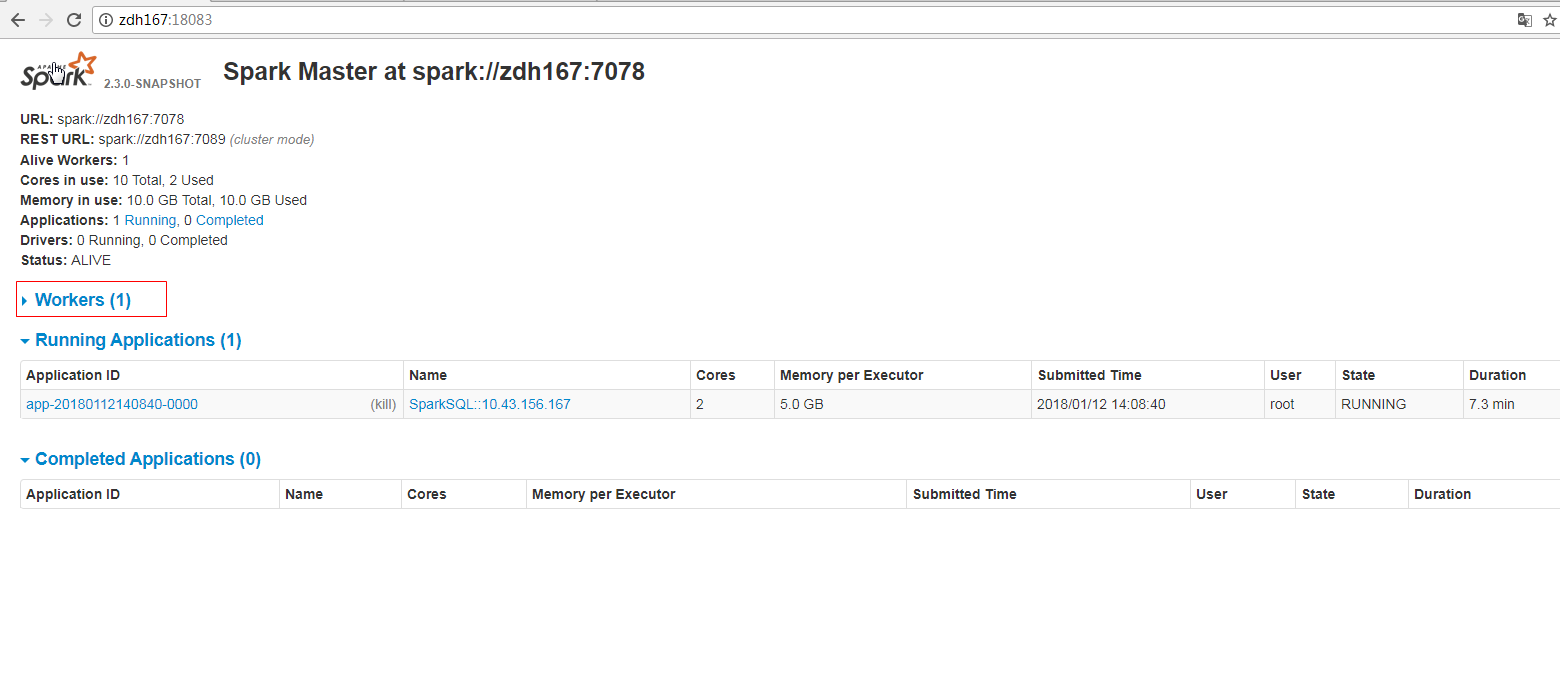Viewport: 1560px width, 675px height.
Task: Open the SparkSQL::10.43.156.167 application link
Action: click(490, 404)
